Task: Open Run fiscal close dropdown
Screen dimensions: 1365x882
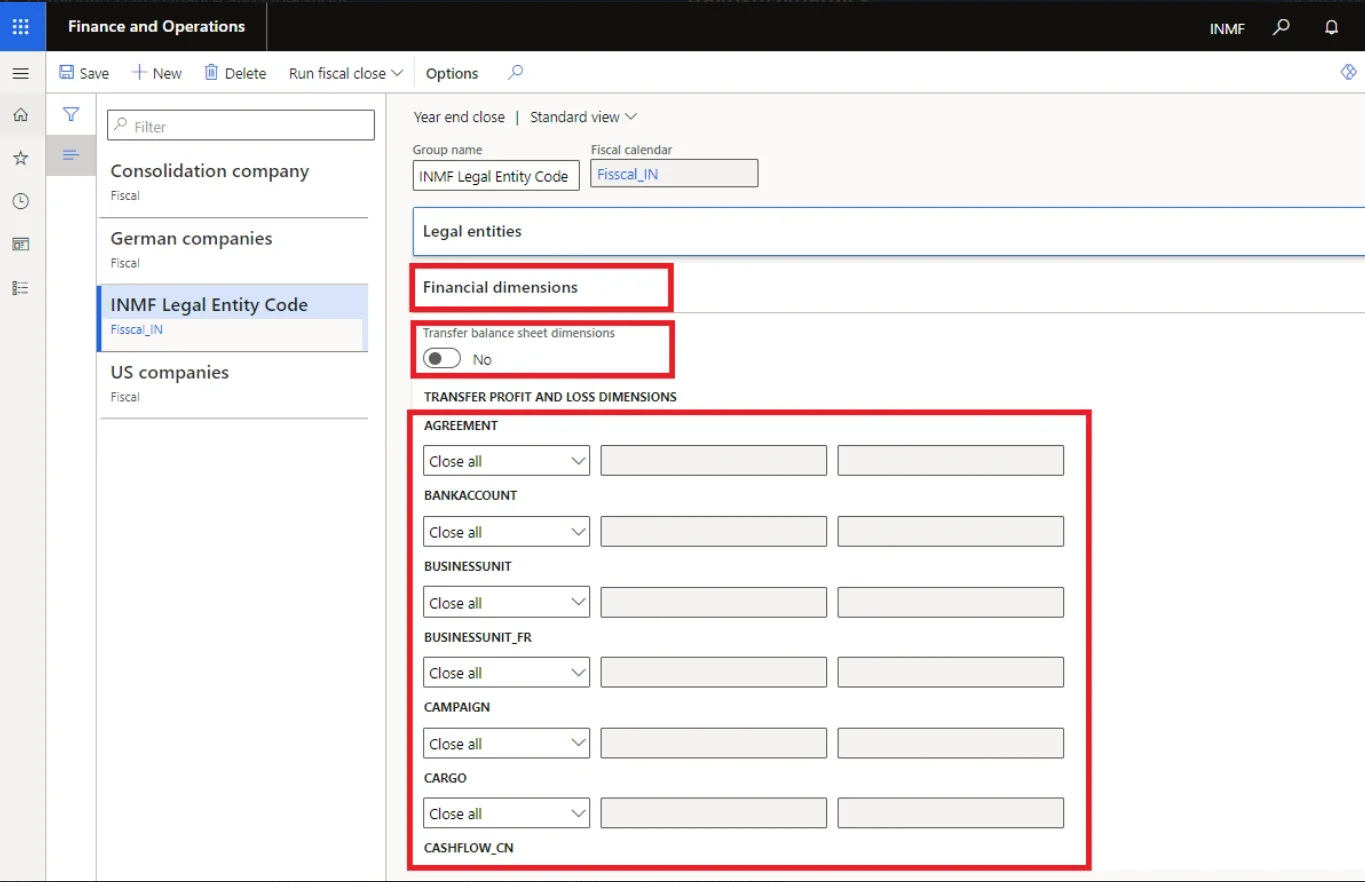Action: coord(345,73)
